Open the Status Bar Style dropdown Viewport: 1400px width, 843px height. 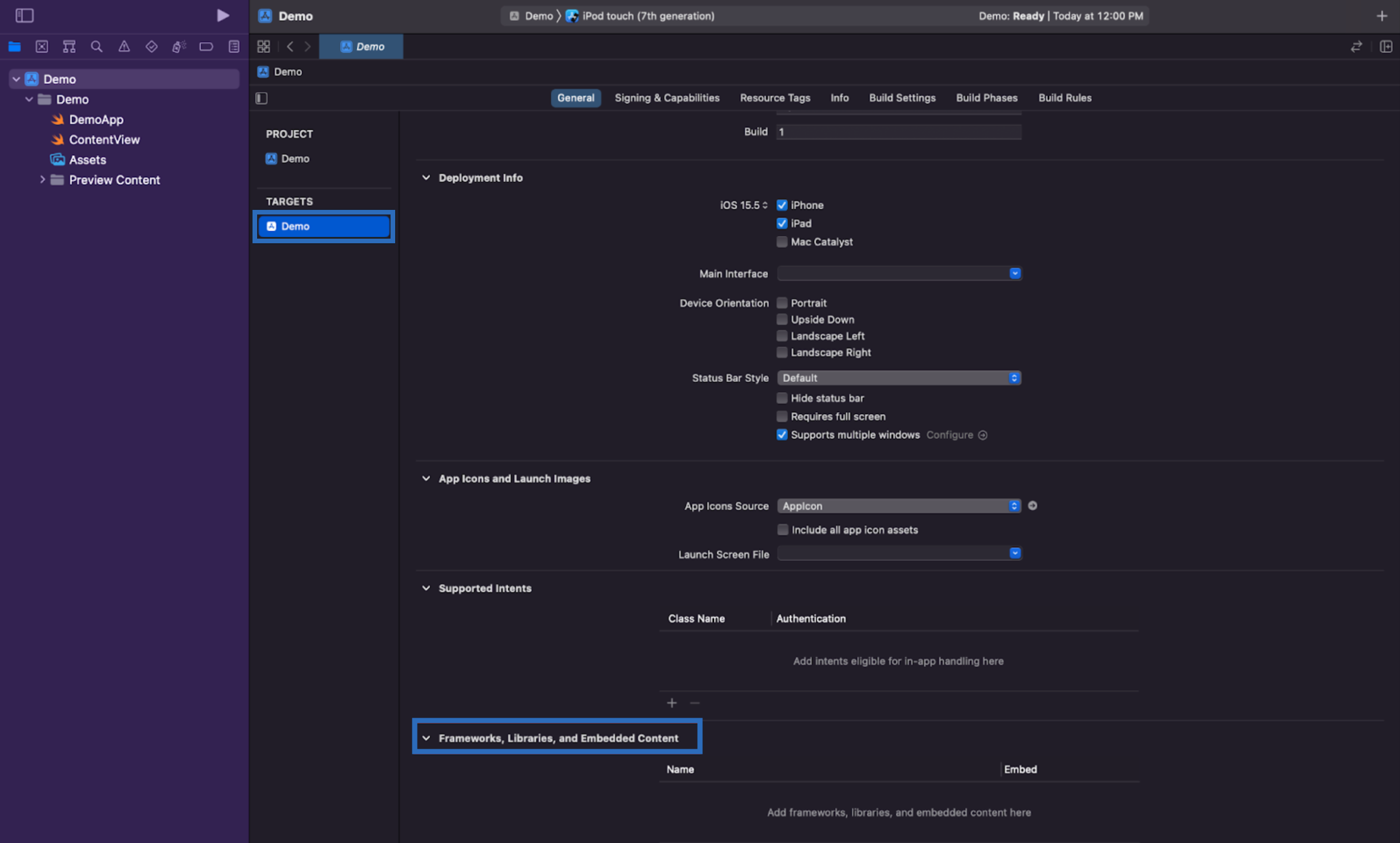pos(898,378)
